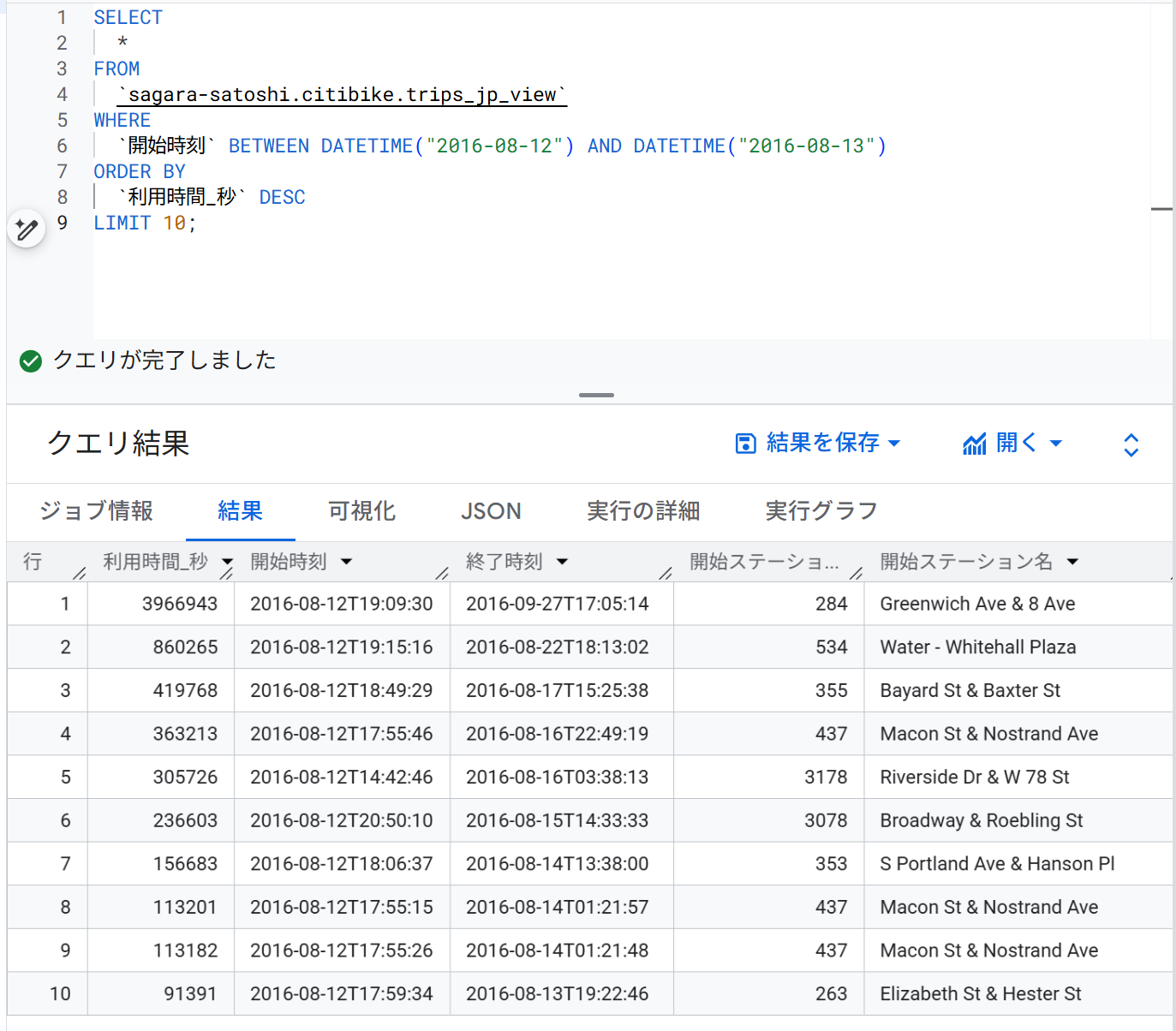Click the editor scrollbar position marker

(x=1161, y=208)
